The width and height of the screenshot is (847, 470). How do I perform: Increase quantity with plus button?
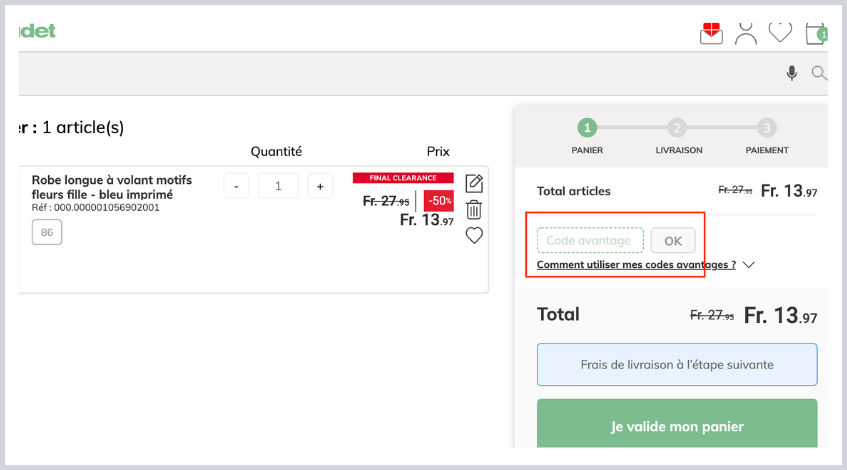[x=320, y=186]
